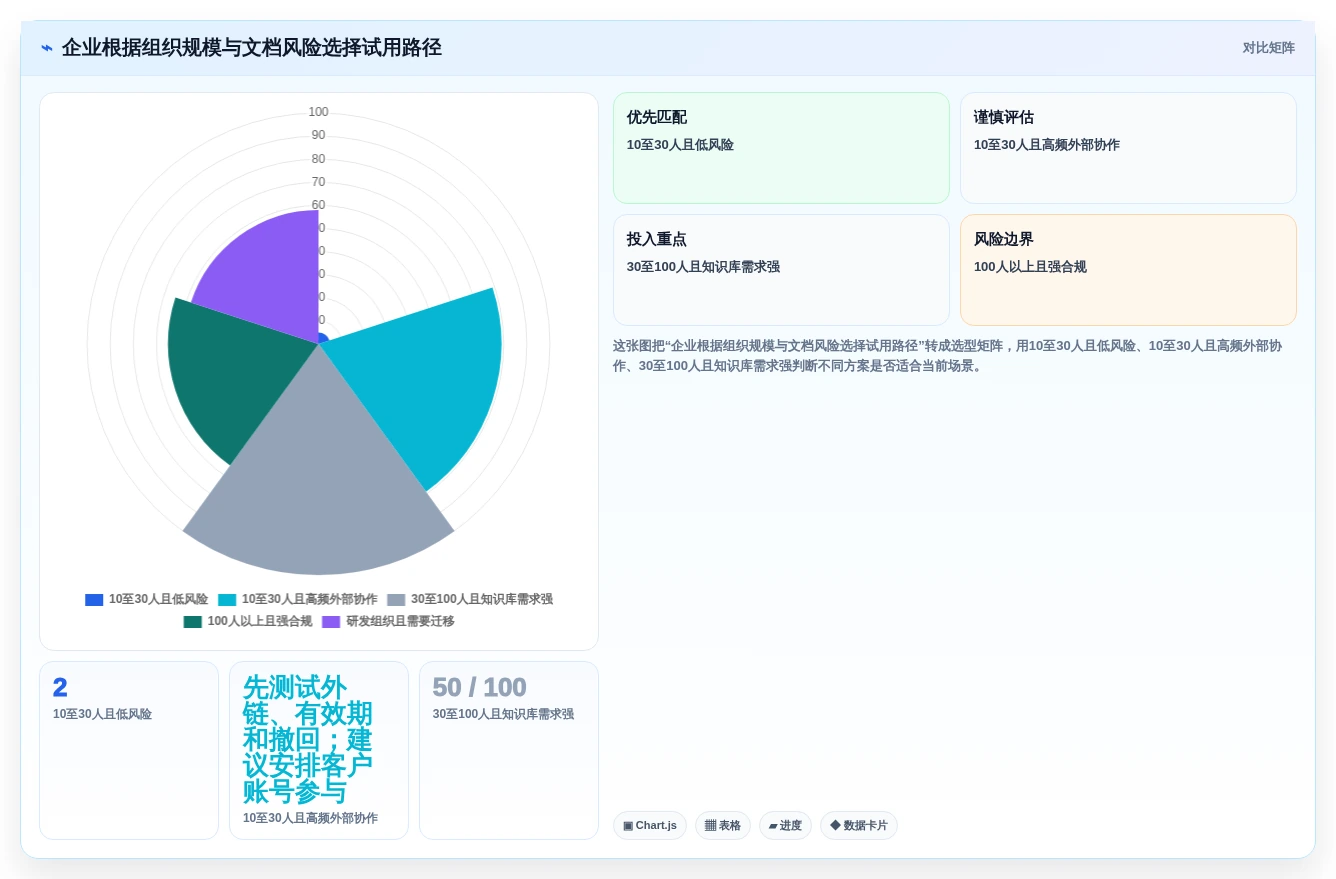Click the cyan 先测试外链 stat text
Viewport: 1336px width, 879px height.
click(308, 740)
